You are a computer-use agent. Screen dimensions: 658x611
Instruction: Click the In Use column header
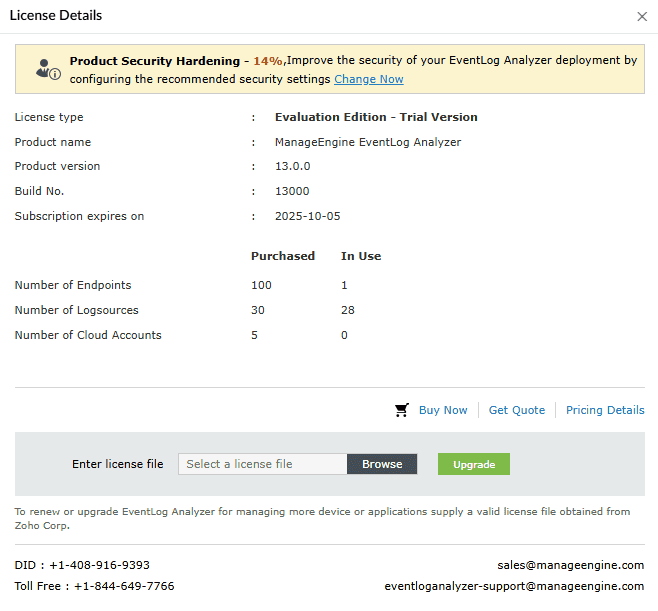click(361, 256)
